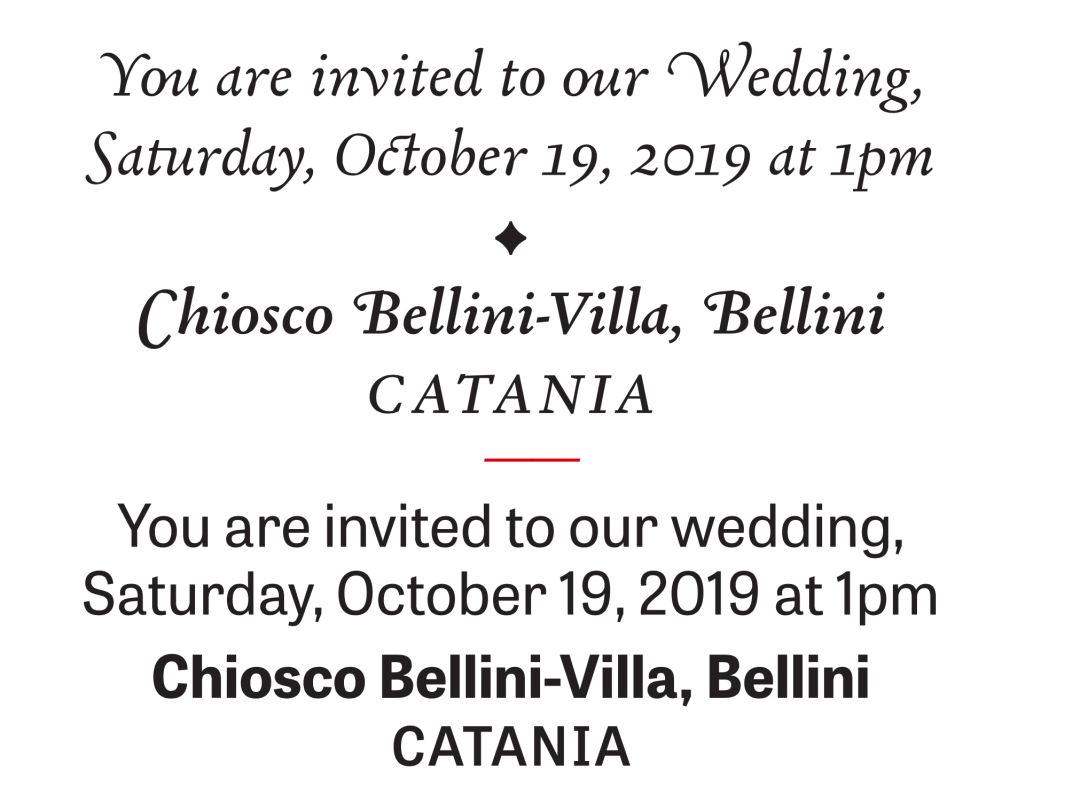
Task: Click the bold sans-serif word "Chiosco"
Action: tap(258, 679)
